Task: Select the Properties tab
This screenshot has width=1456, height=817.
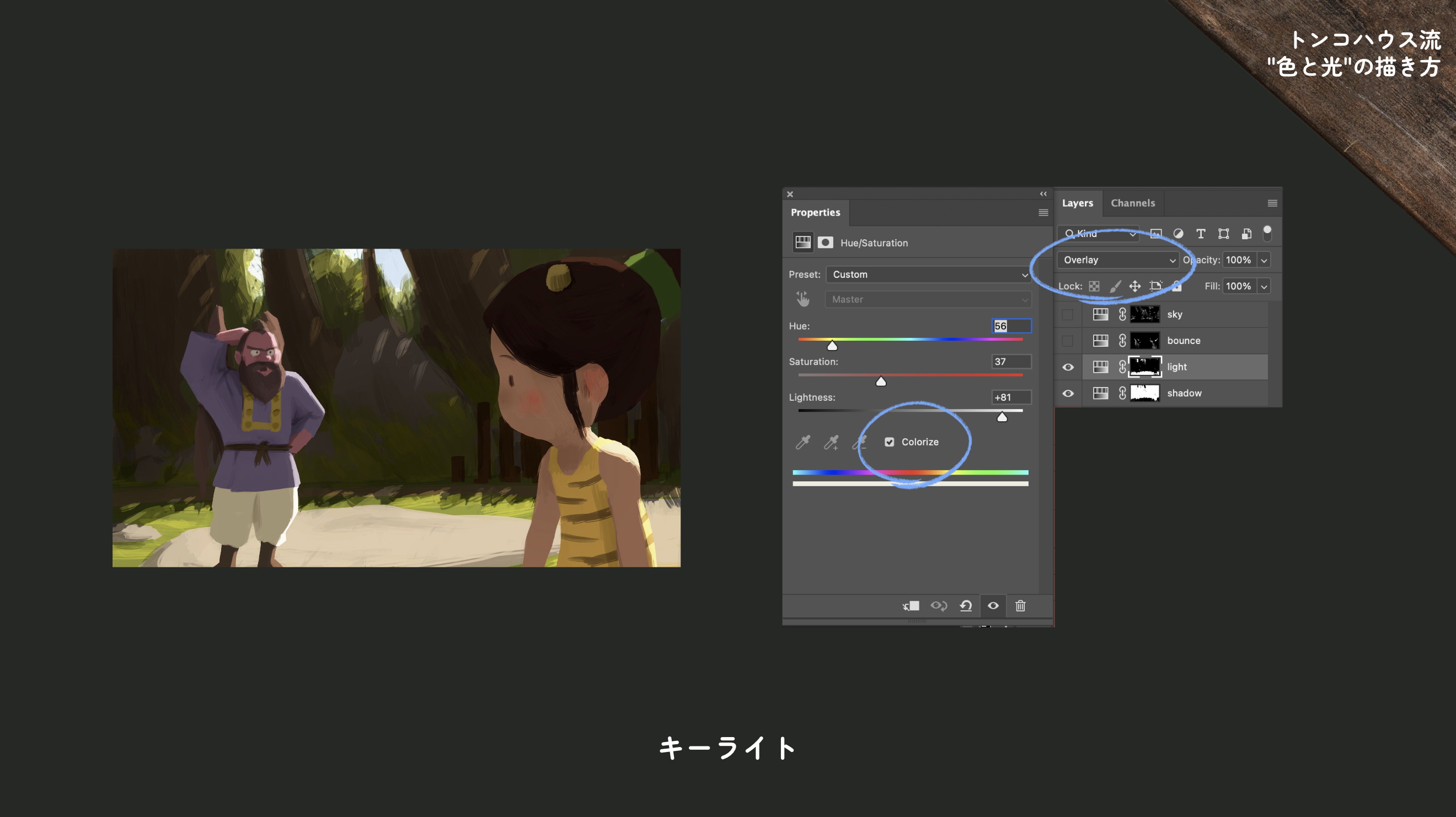Action: [815, 212]
